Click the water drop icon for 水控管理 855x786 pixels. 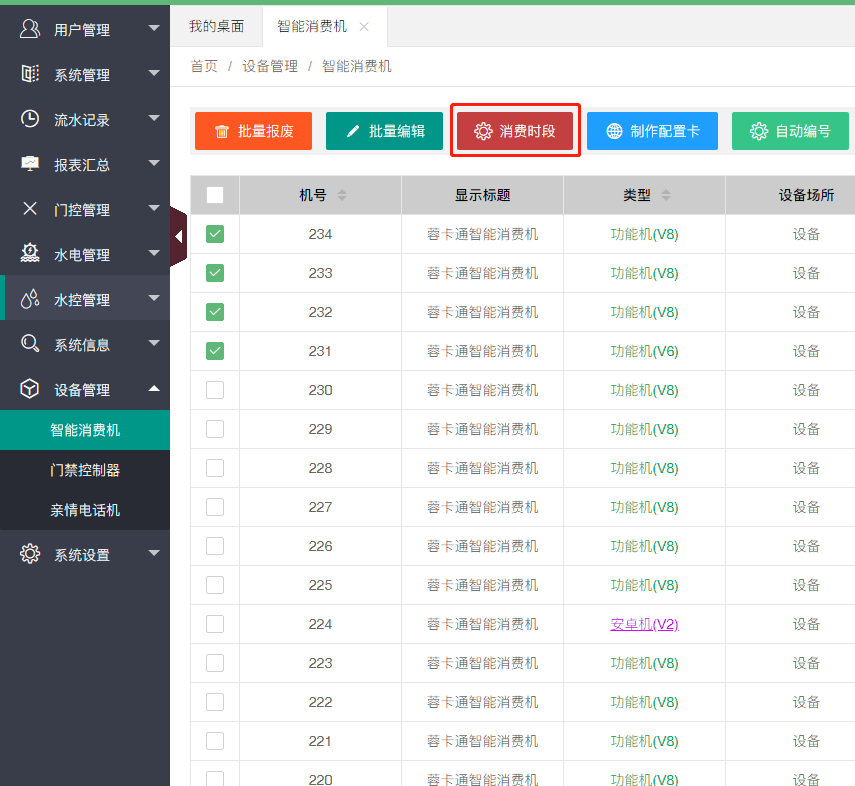(30, 299)
